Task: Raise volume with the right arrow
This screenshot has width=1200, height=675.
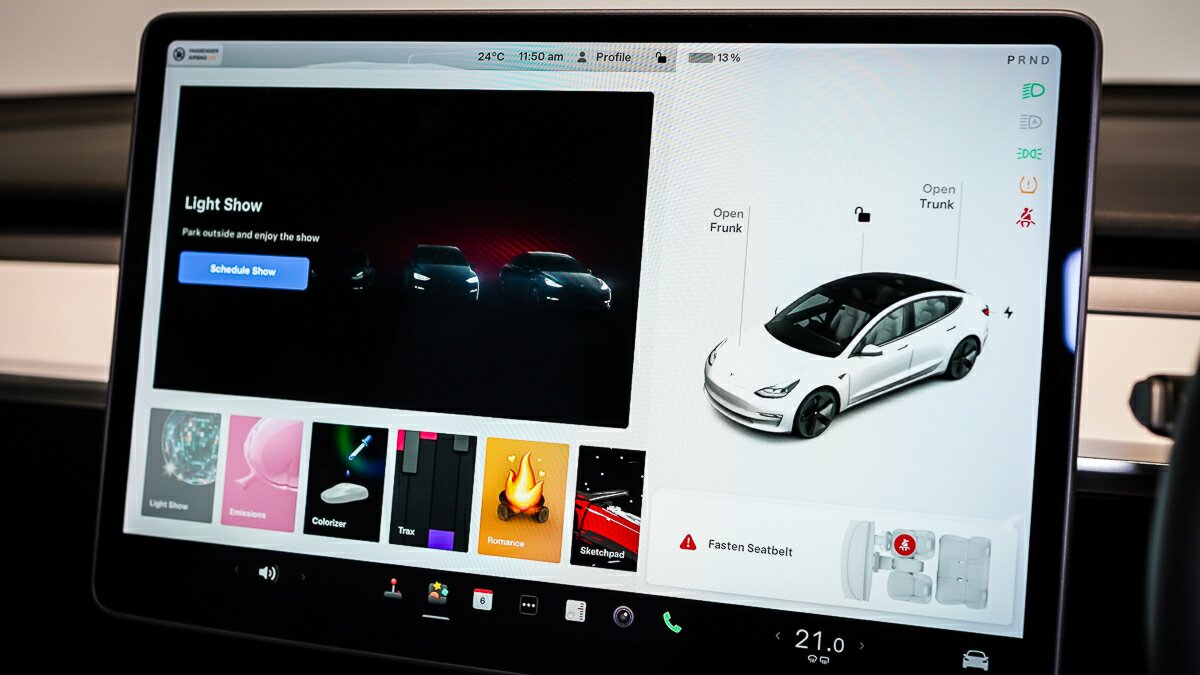Action: tap(303, 577)
